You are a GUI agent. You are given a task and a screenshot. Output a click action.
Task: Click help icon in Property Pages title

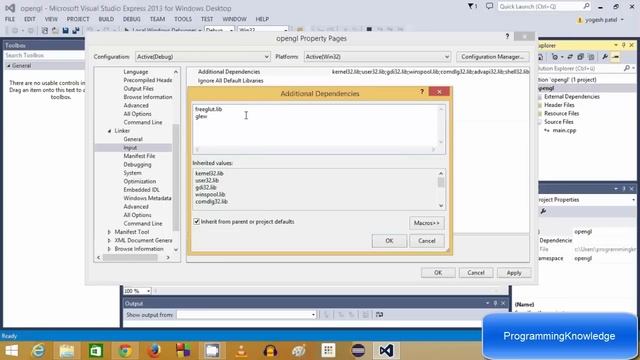tap(507, 36)
